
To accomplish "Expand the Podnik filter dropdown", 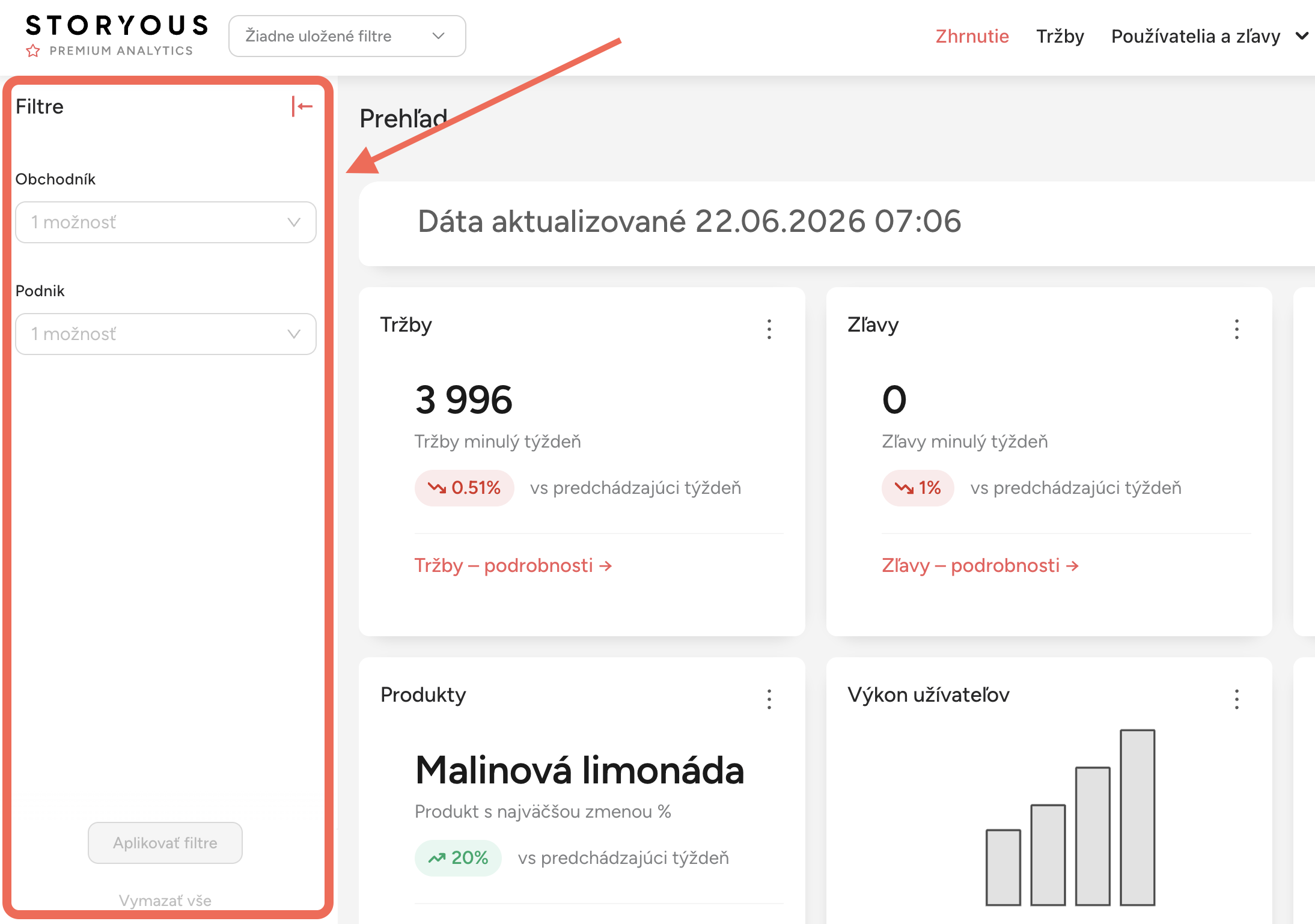I will pos(166,334).
